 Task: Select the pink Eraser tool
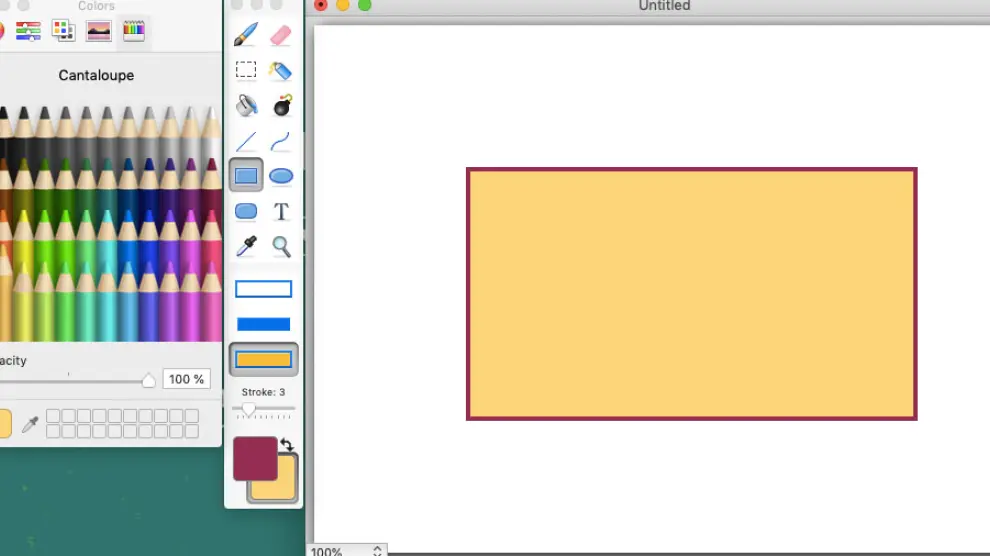pyautogui.click(x=281, y=36)
